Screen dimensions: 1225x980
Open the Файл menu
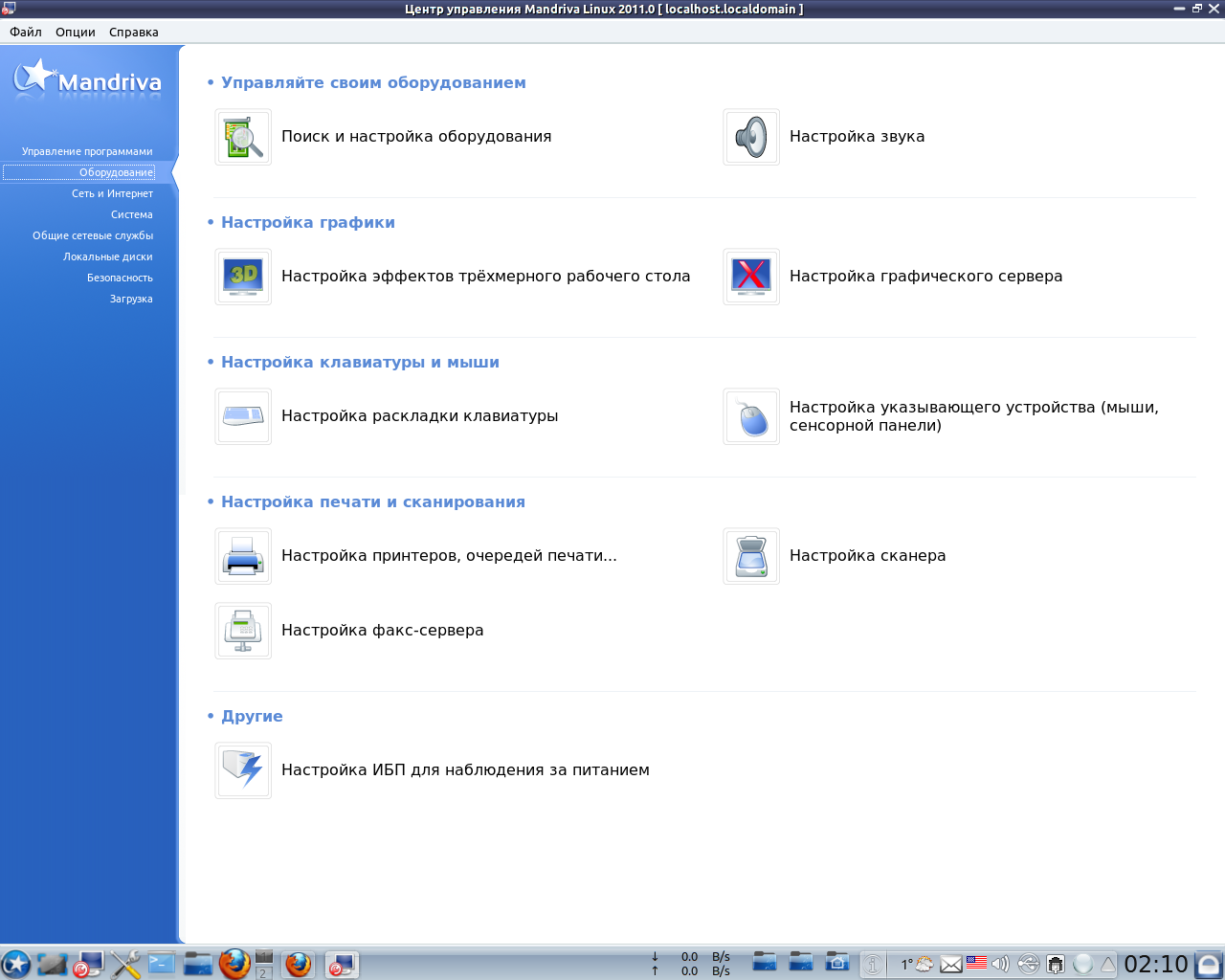[x=26, y=32]
